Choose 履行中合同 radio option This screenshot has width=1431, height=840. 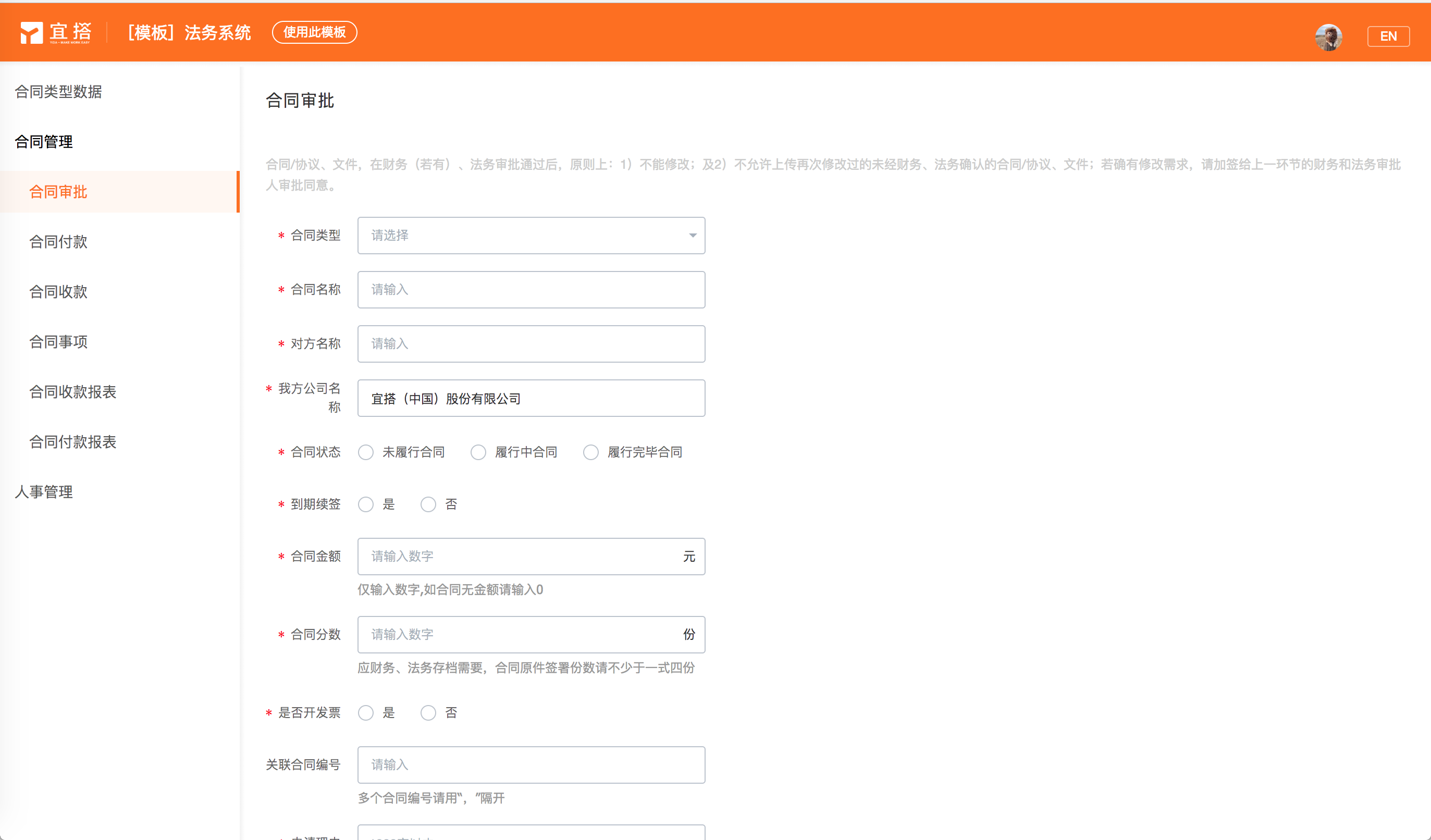point(478,452)
